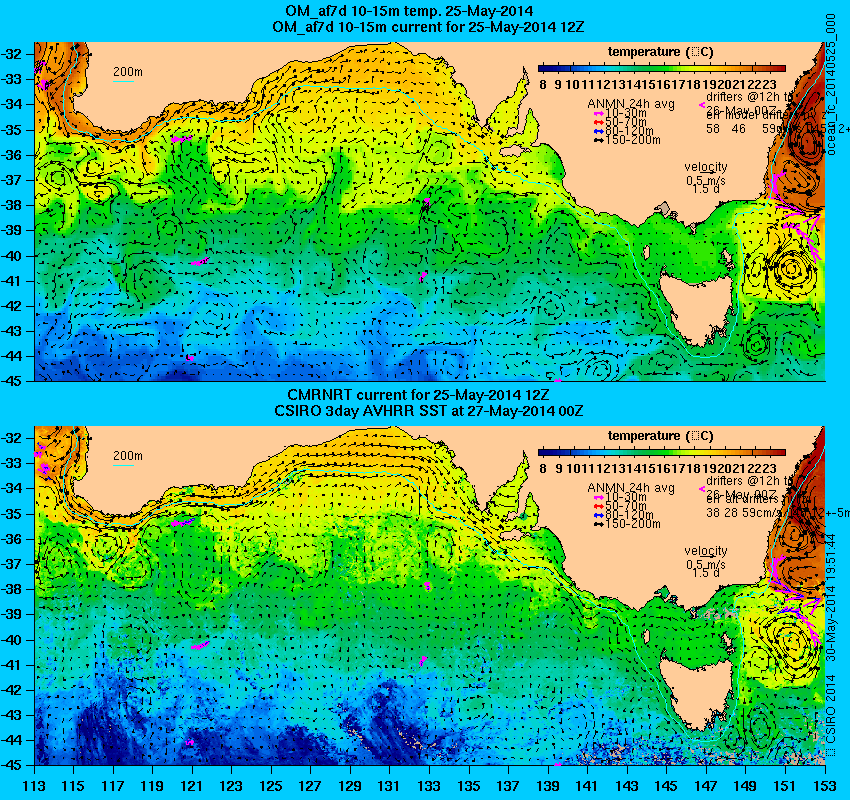The height and width of the screenshot is (800, 850).
Task: Click latitude label -45 on the top panel axis
Action: point(11,381)
